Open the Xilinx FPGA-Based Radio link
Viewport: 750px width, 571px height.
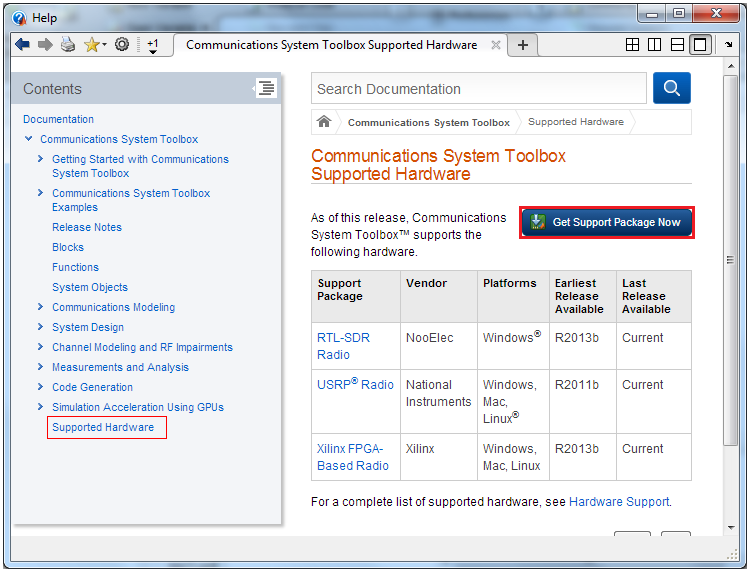coord(353,457)
